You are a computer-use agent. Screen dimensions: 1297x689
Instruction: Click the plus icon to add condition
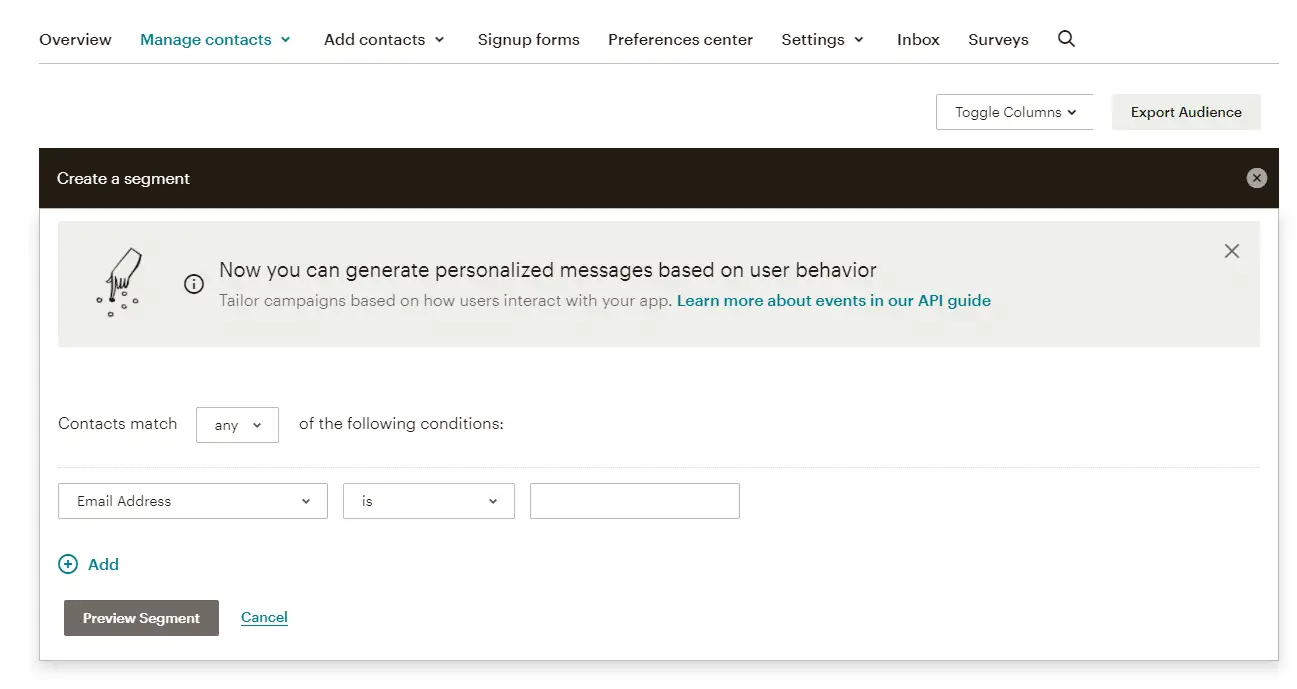[x=68, y=564]
